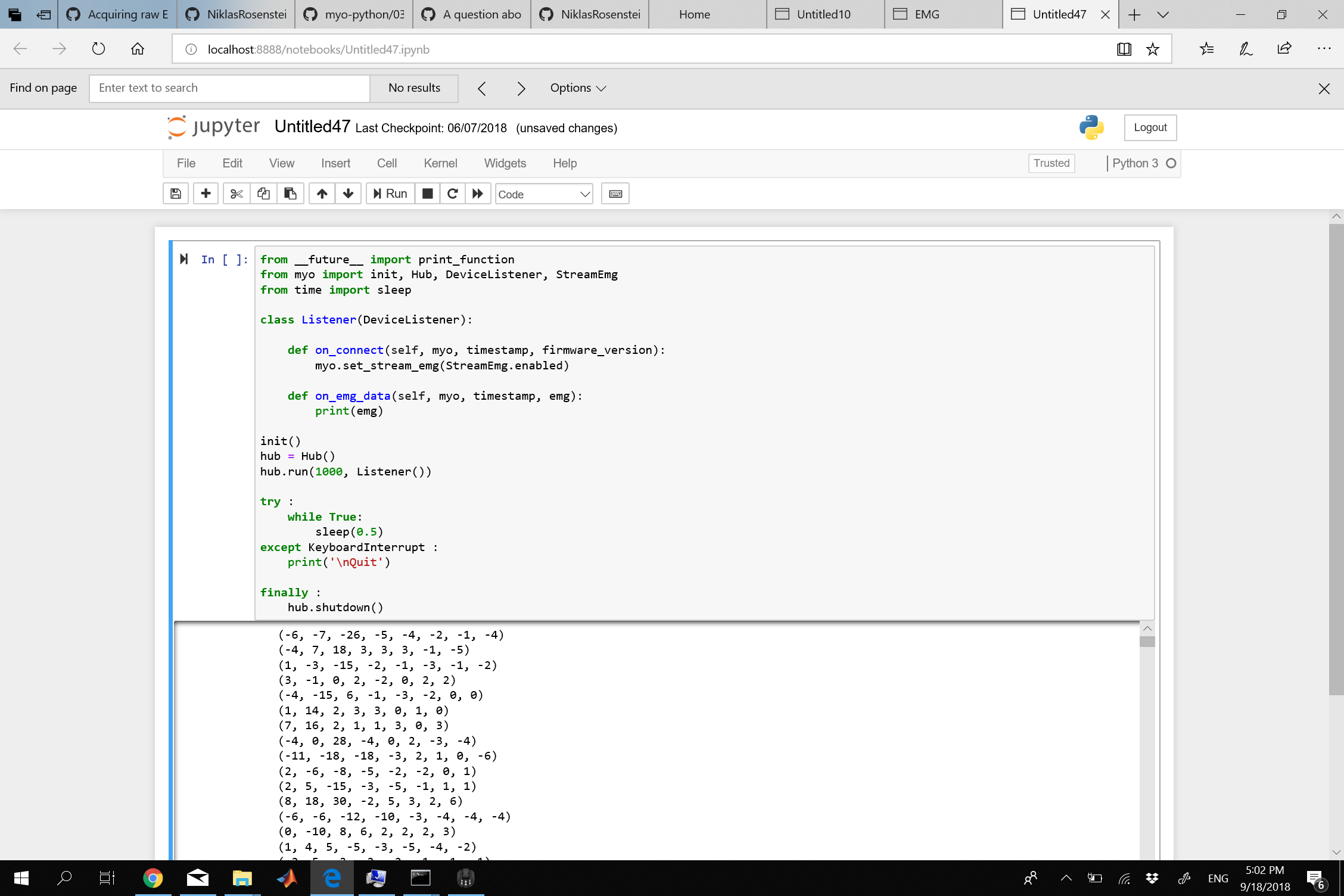Click the Logout button
Screen dimensions: 1344x896
coord(1150,127)
